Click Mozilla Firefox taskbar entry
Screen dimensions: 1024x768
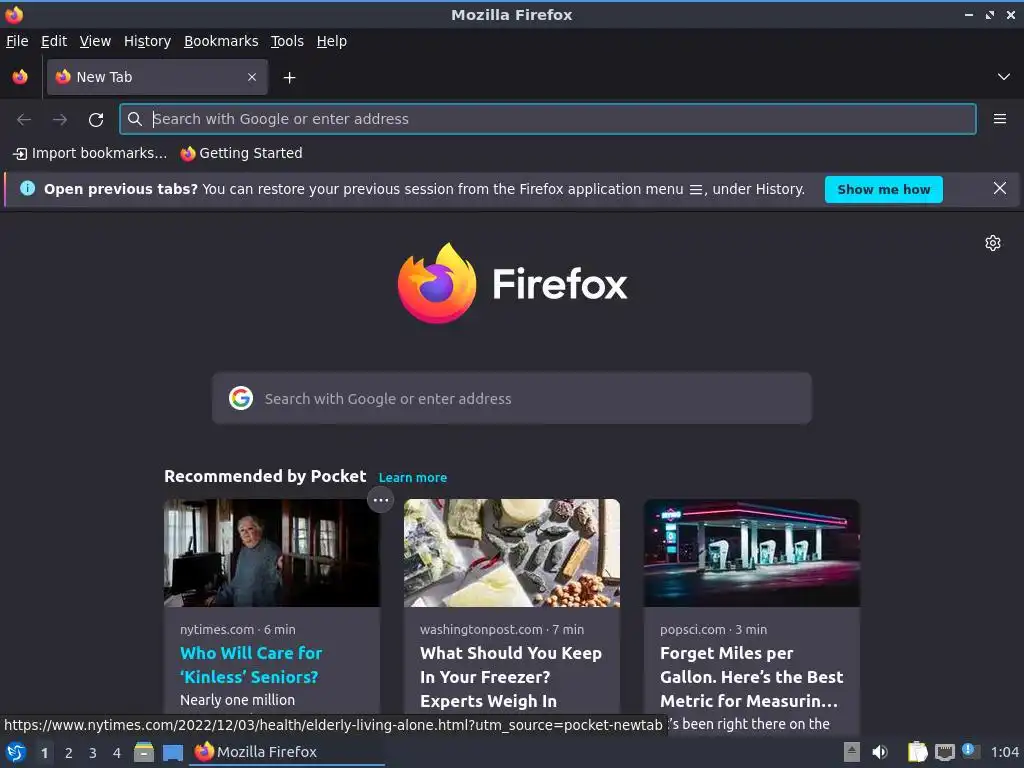point(287,752)
